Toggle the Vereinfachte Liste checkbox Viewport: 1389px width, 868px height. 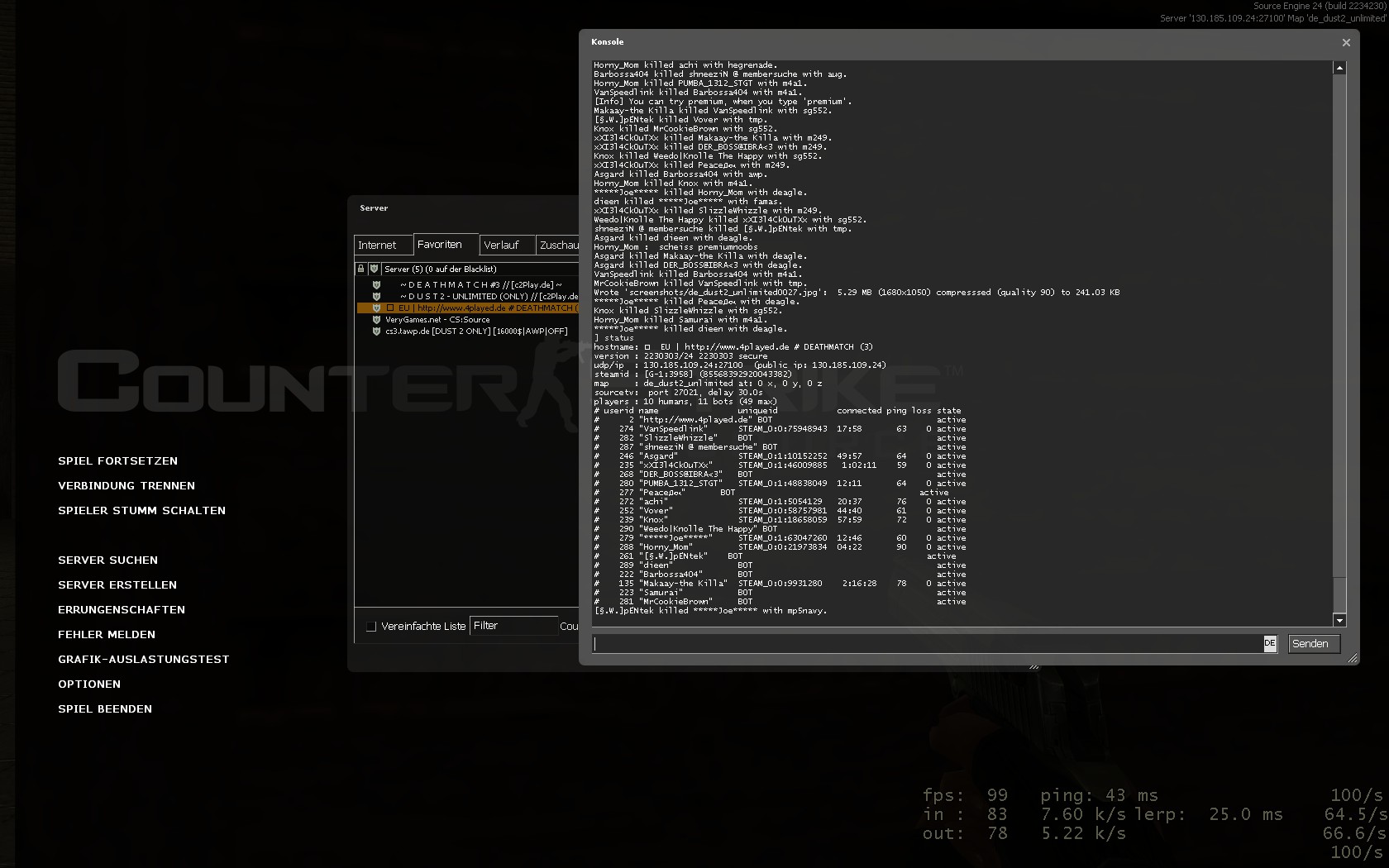coord(371,627)
